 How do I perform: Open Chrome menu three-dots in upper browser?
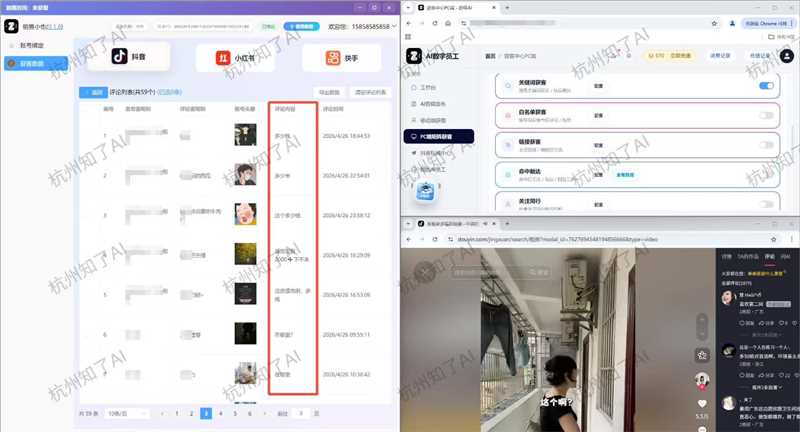click(x=791, y=23)
